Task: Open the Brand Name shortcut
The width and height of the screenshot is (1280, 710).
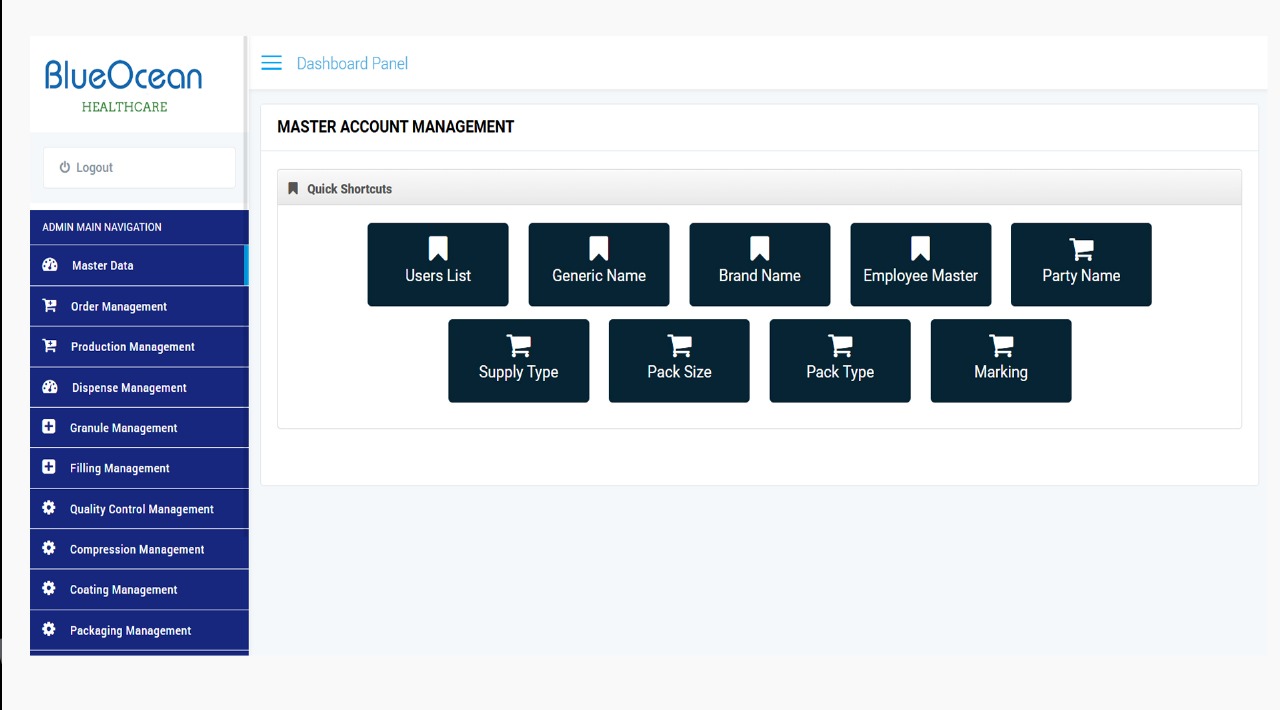Action: [x=760, y=265]
